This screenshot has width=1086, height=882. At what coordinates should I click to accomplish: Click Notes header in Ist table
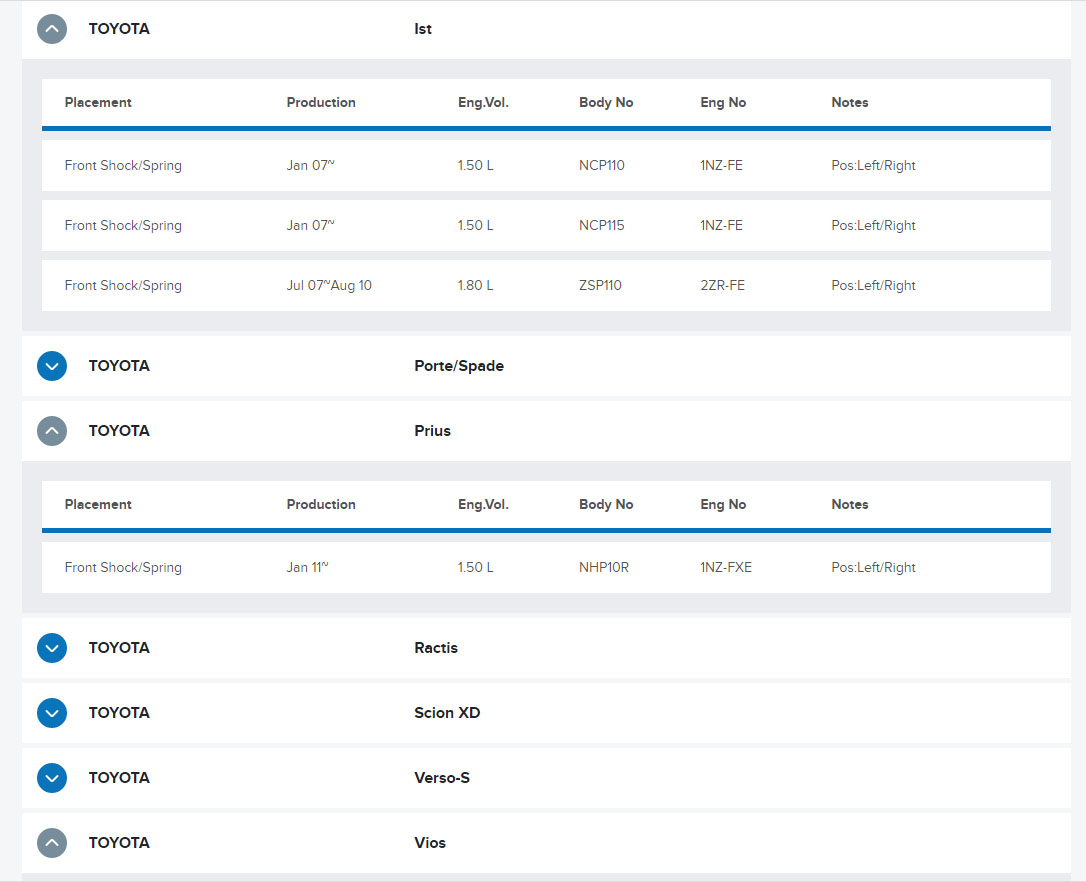point(850,103)
